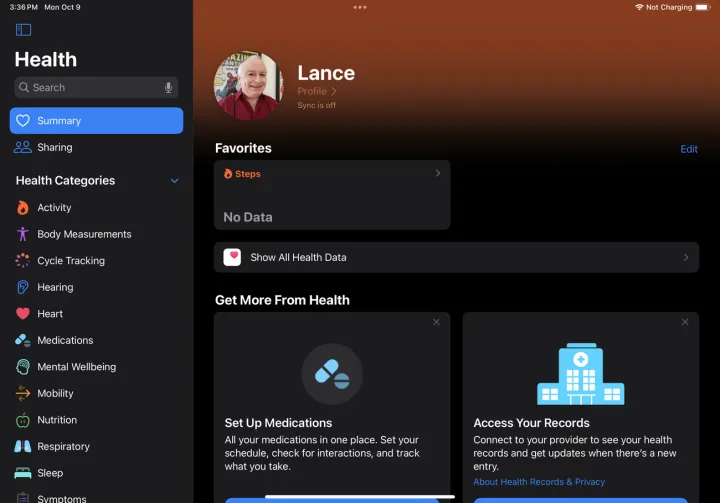The height and width of the screenshot is (503, 720).
Task: Close the Access Your Records card
Action: tap(685, 322)
